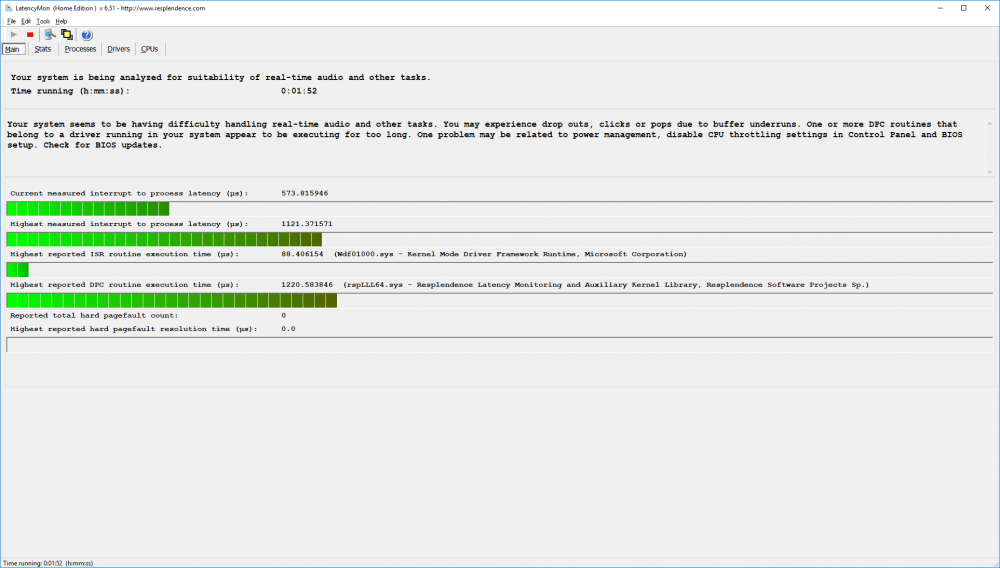Switch to the Drivers tab
1000x568 pixels.
118,49
